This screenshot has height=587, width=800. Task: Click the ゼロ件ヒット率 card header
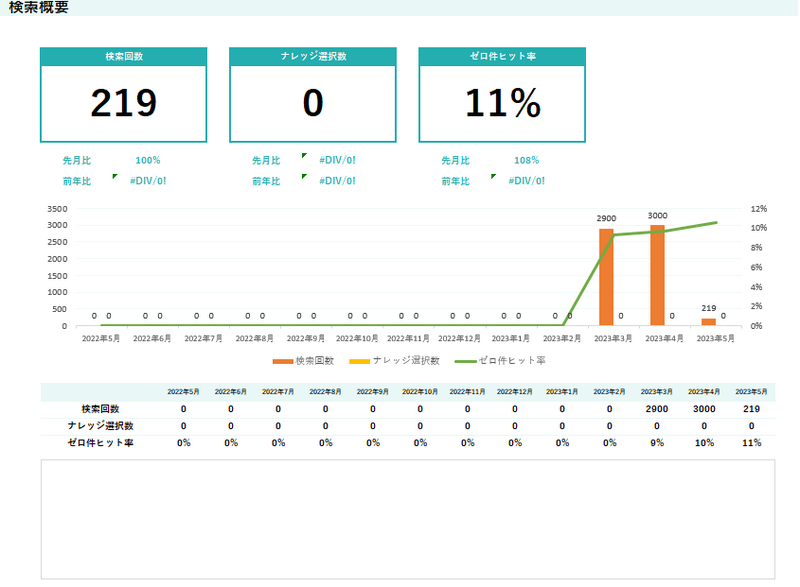502,56
